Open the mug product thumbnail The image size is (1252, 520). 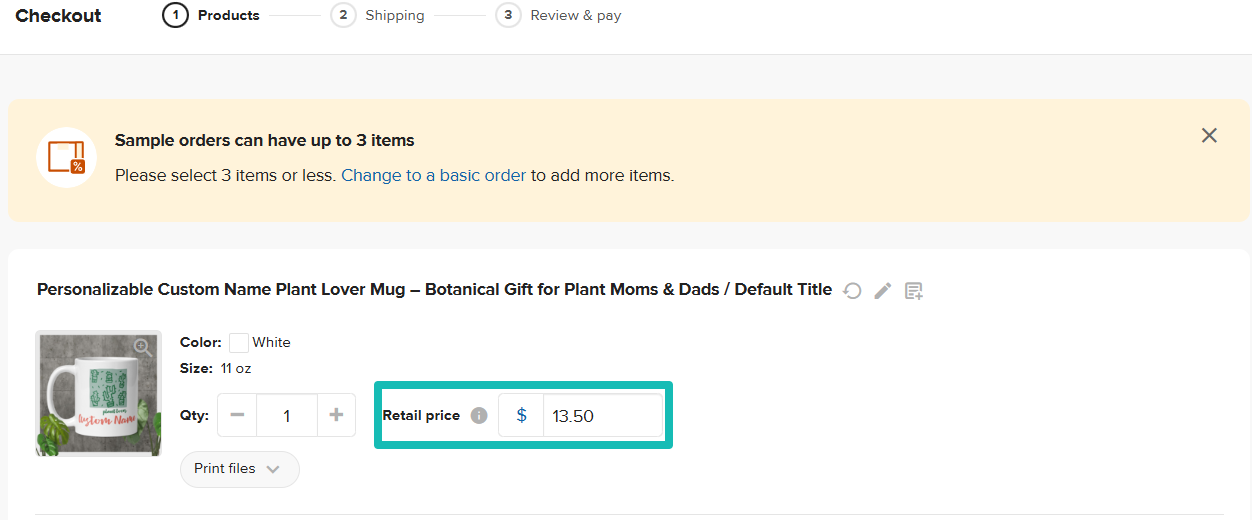pyautogui.click(x=98, y=394)
